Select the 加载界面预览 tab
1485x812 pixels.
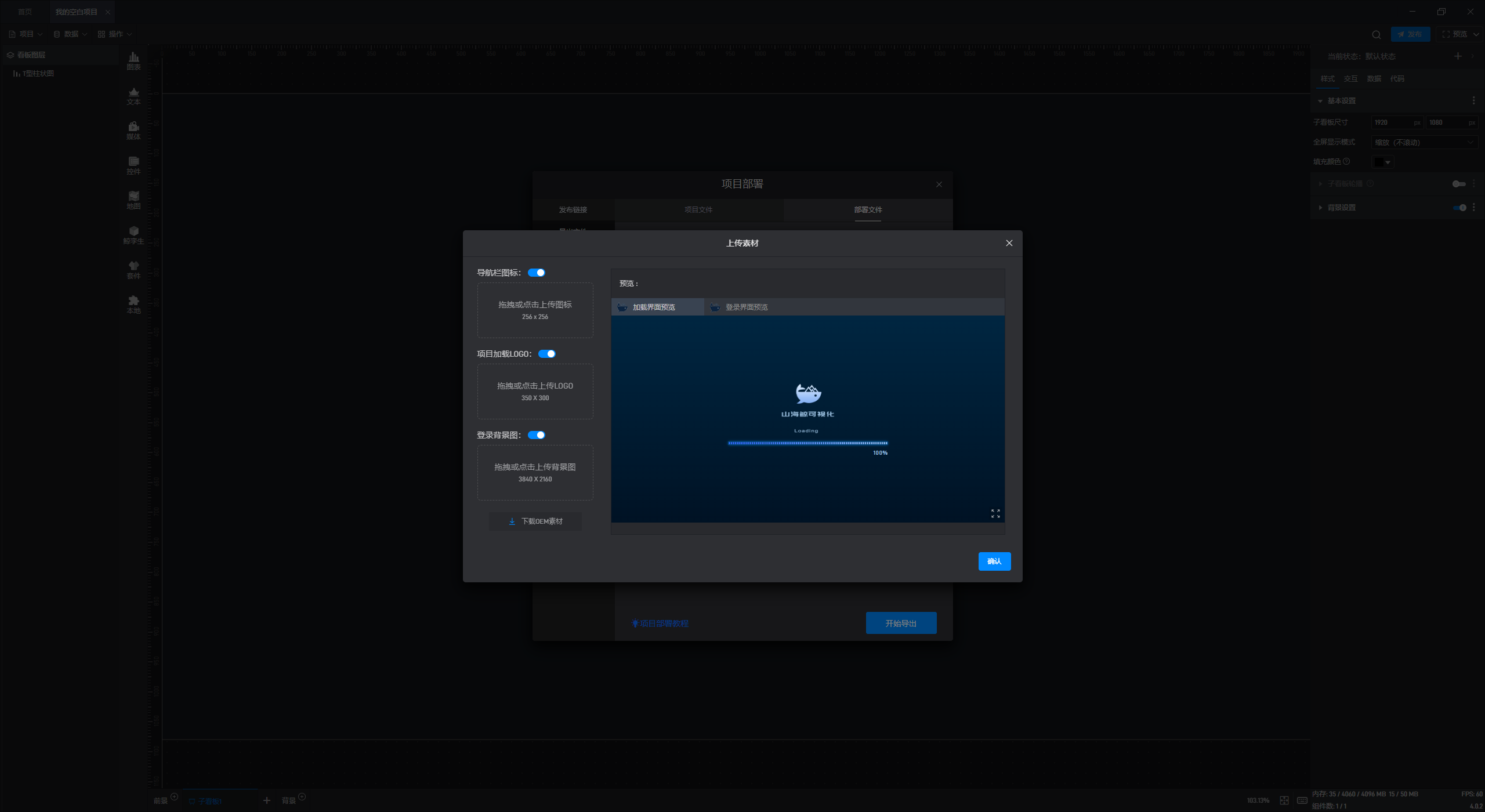click(x=654, y=307)
